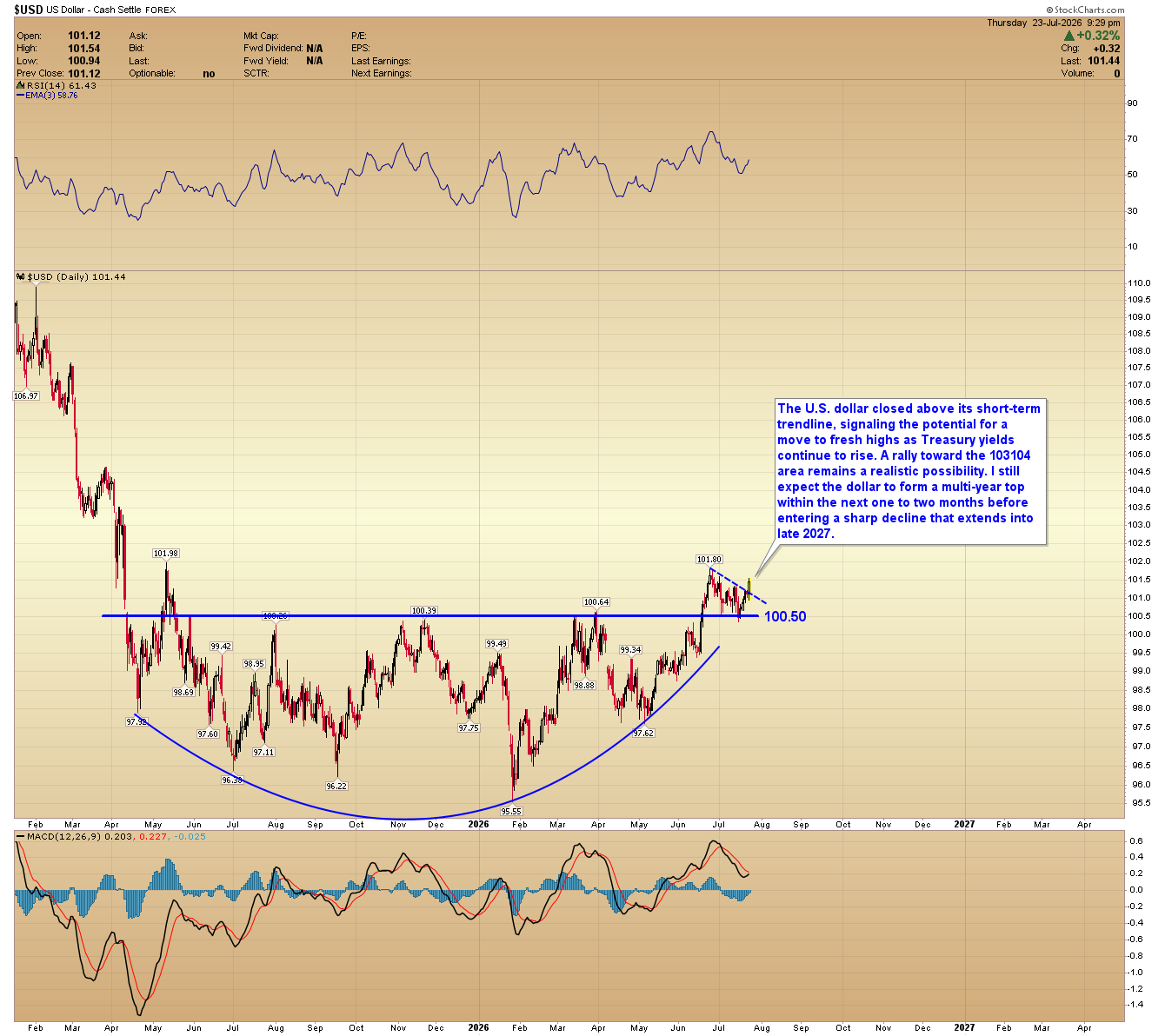1165x1036 pixels.
Task: Click the MACD(12,26,9) panel legend icon
Action: pyautogui.click(x=18, y=836)
